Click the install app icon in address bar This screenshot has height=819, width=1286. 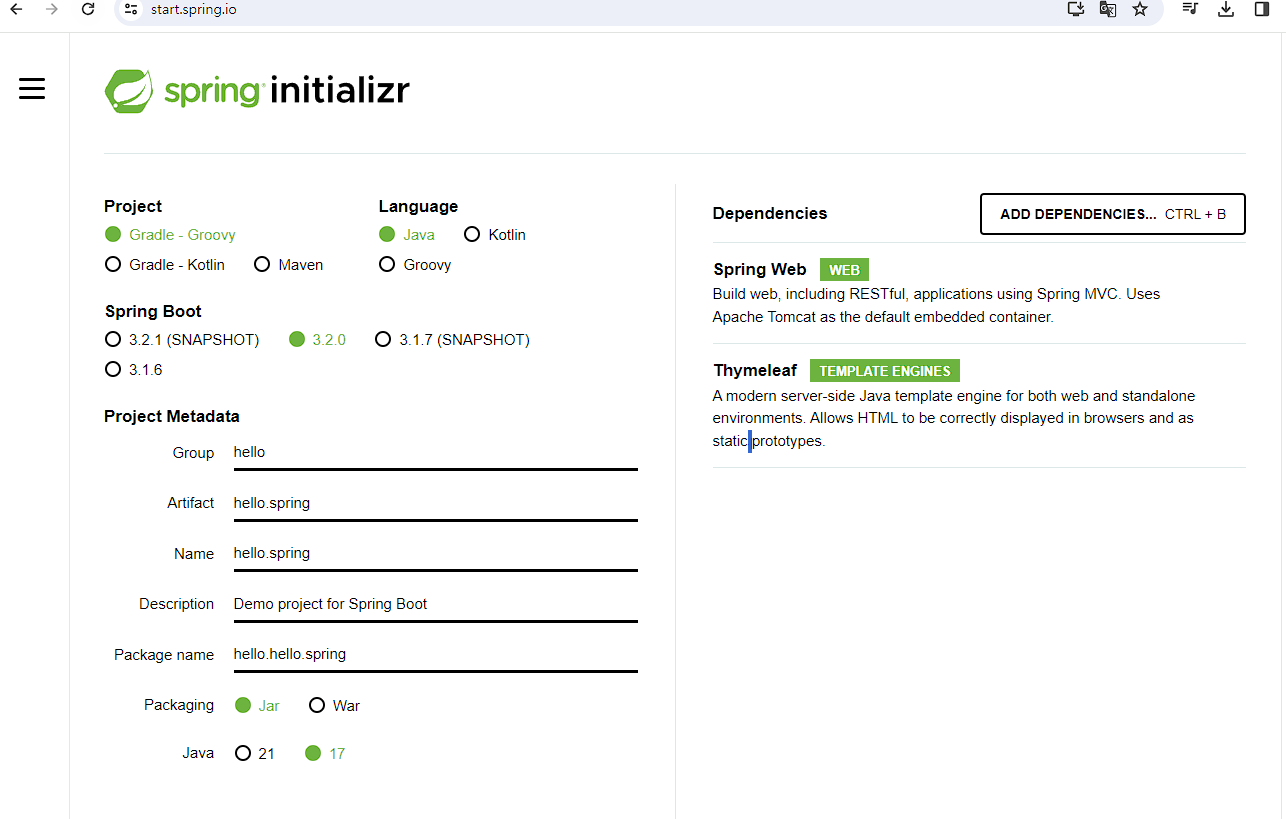click(x=1076, y=9)
